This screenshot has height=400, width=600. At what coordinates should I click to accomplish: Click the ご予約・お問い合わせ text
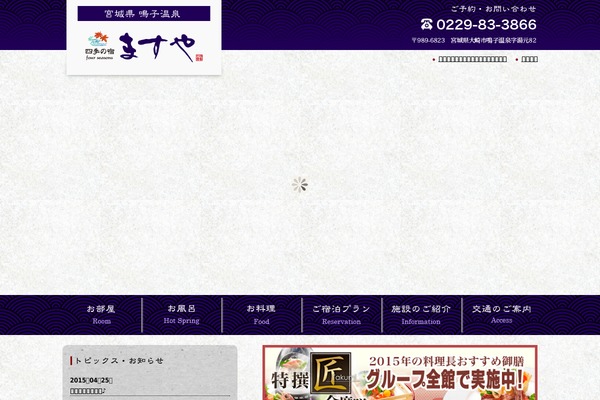pos(494,9)
